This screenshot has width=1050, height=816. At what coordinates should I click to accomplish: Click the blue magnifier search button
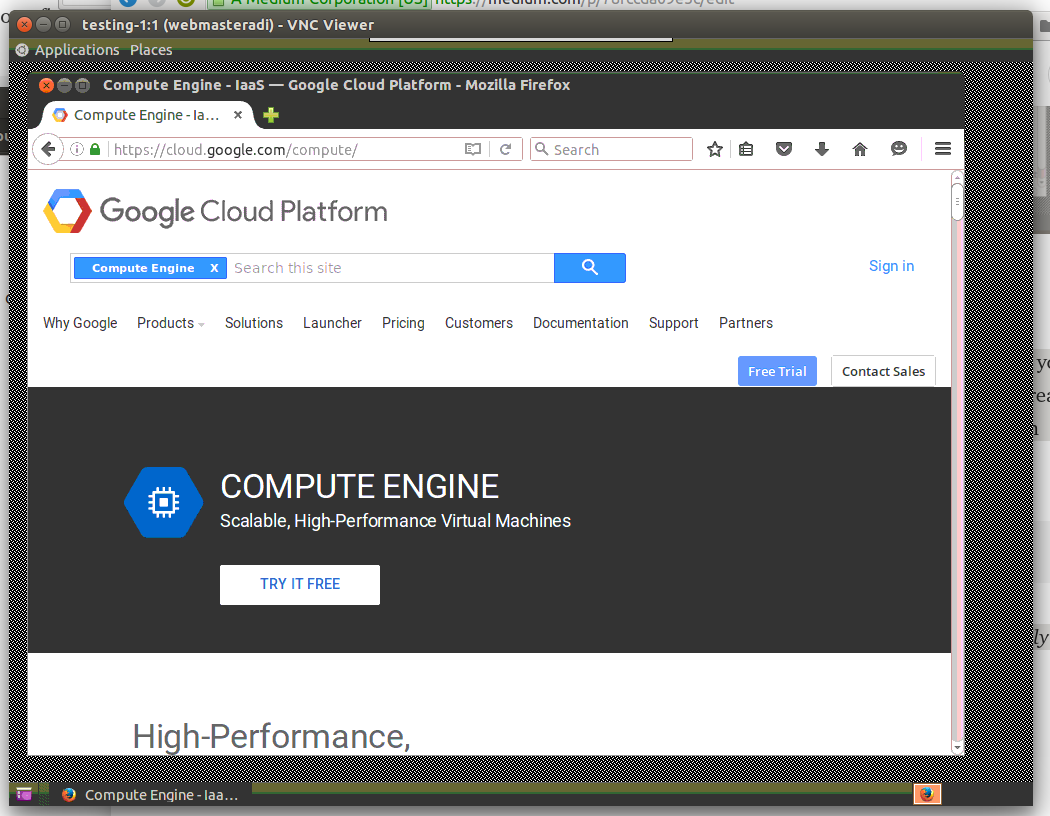(x=590, y=268)
